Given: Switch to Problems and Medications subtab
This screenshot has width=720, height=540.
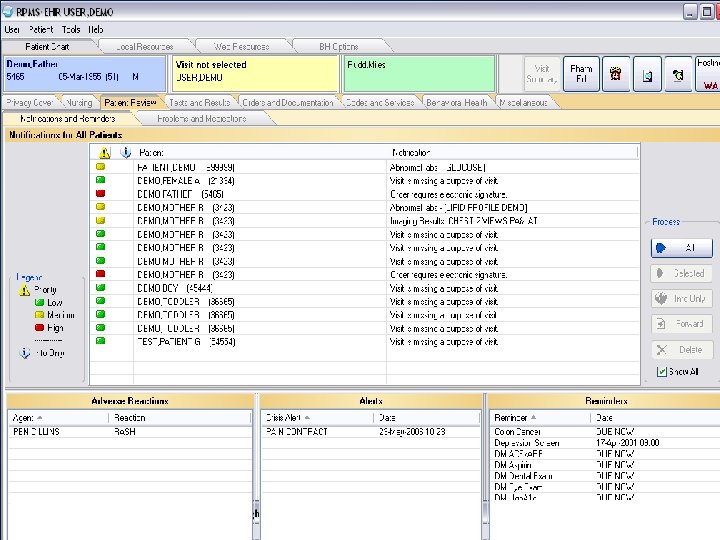Looking at the screenshot, I should point(202,119).
